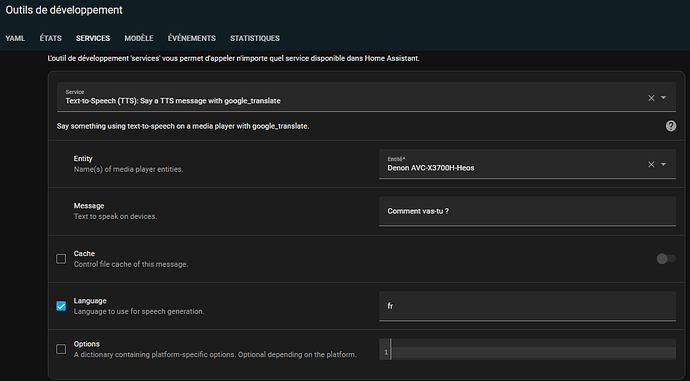Click the Entité field showing Denon AVC-X3700H-Heos
690x381 pixels.
tap(527, 164)
